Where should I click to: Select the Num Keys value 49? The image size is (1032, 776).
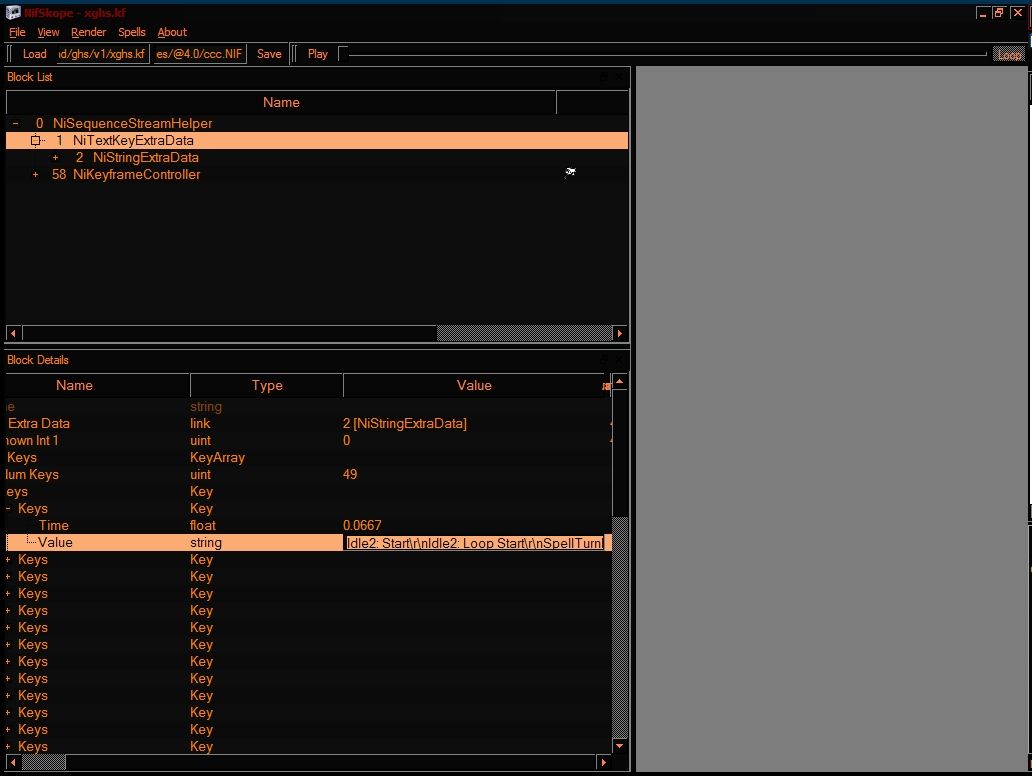350,475
